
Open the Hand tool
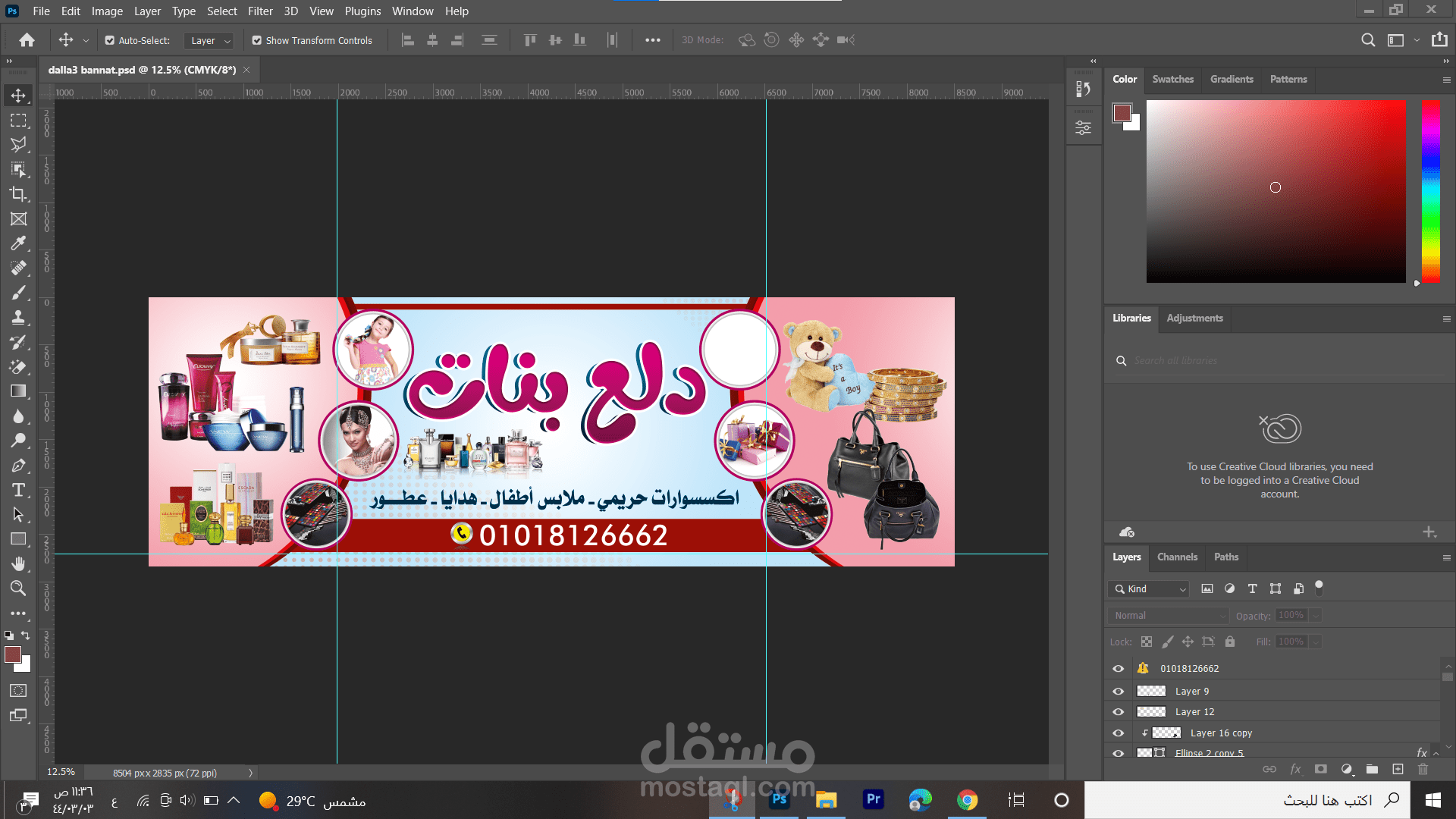coord(19,563)
